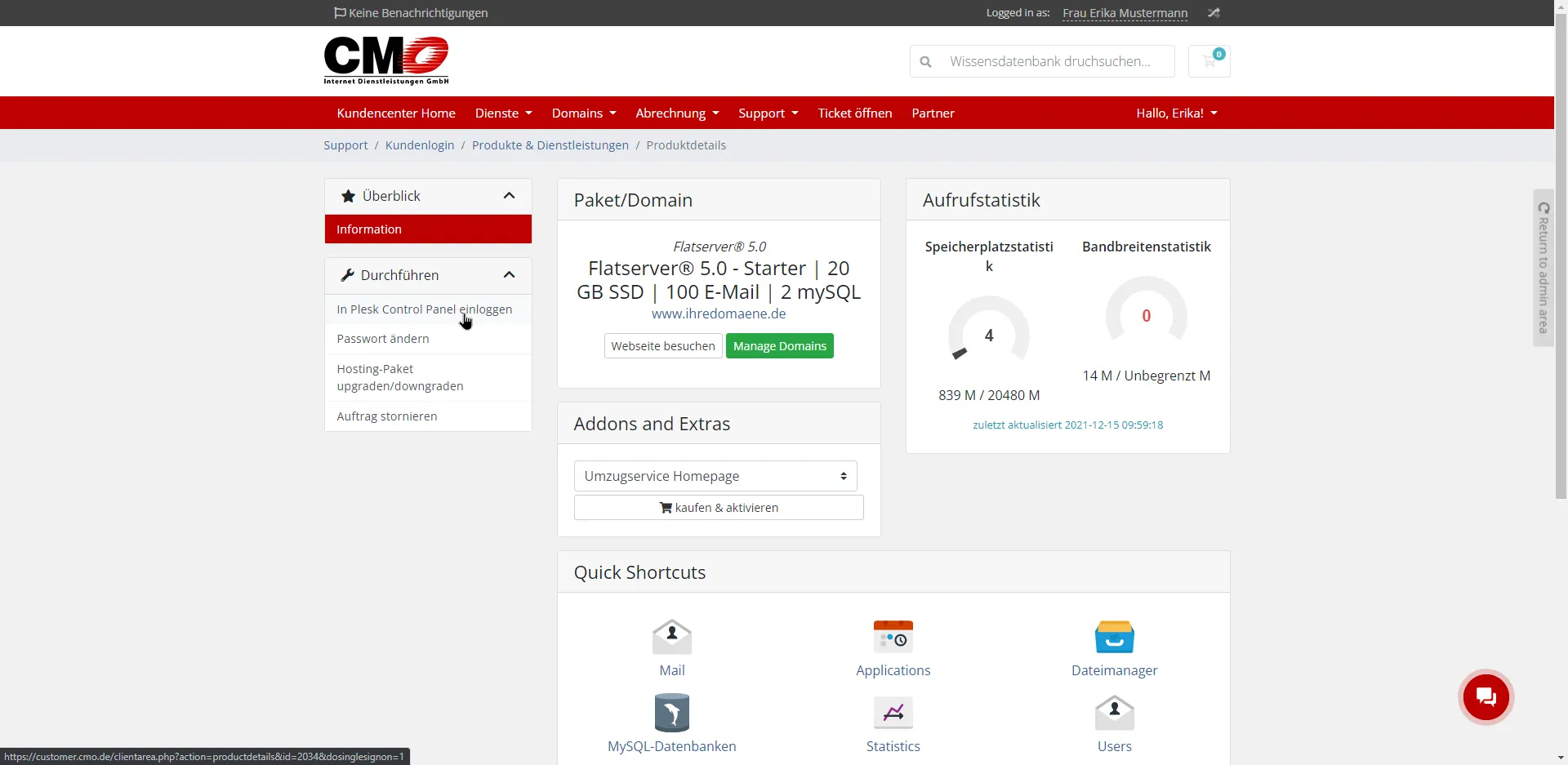1568x765 pixels.
Task: Click the green Manage Domains button
Action: 780,346
